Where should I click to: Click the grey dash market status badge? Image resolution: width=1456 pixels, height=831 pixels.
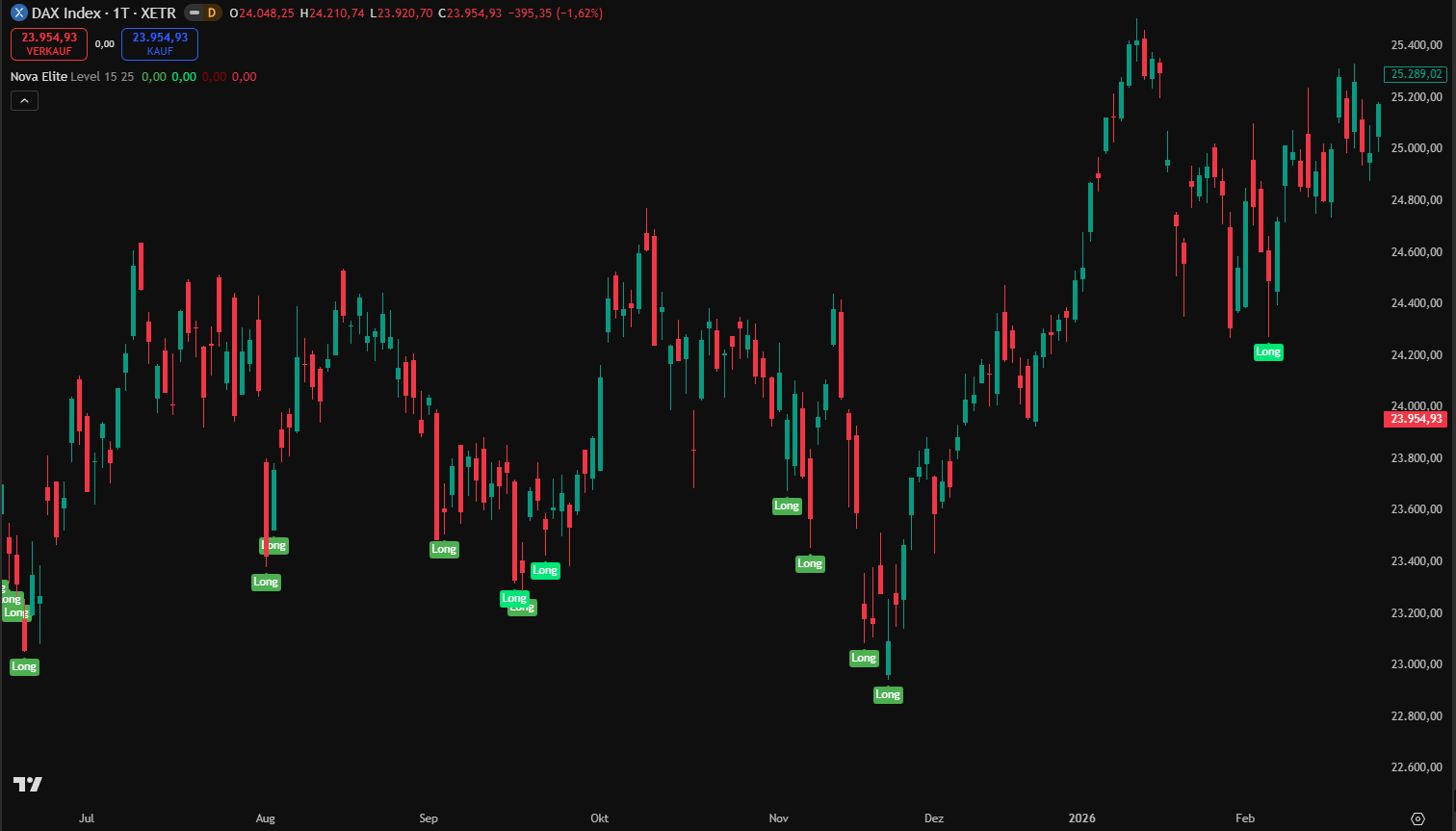(194, 13)
